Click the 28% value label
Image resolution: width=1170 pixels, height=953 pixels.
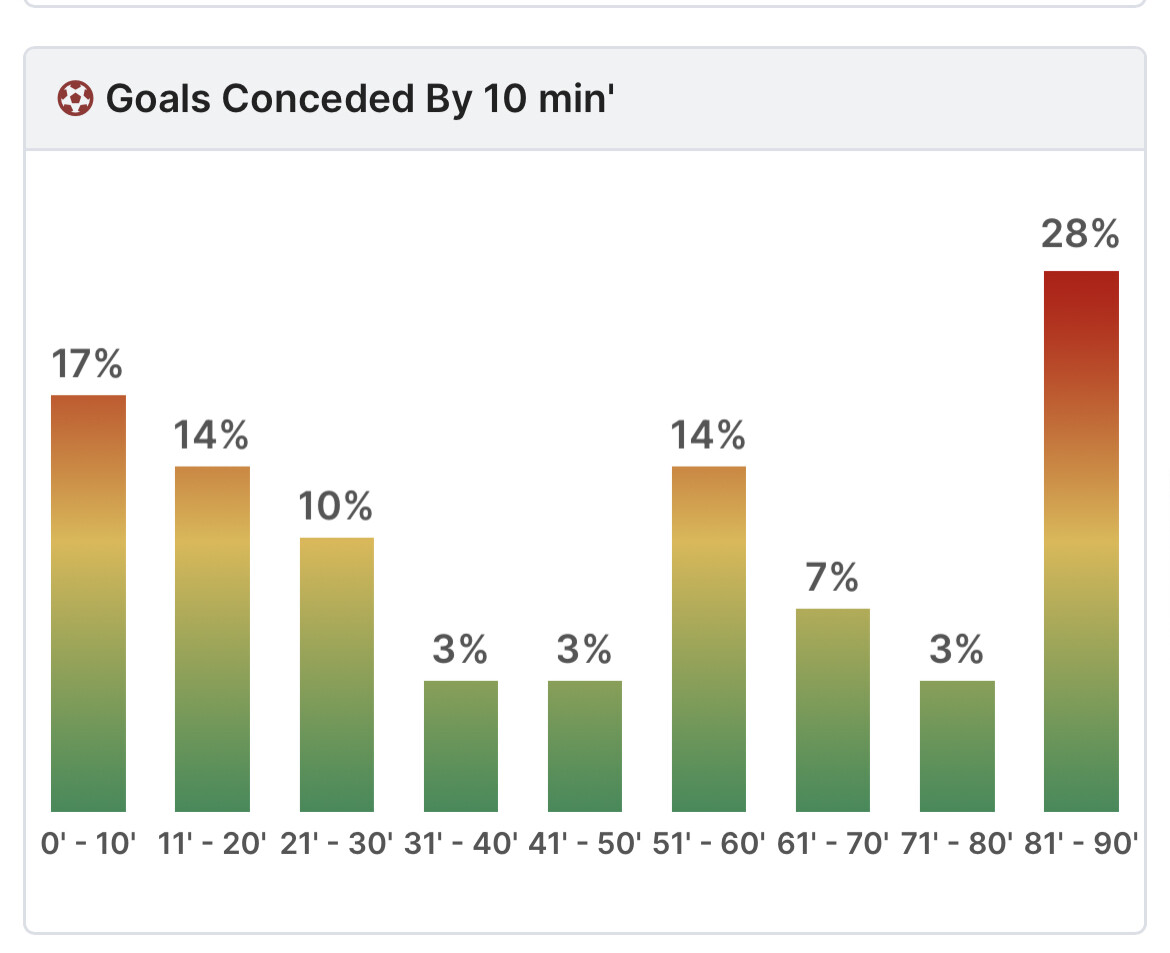1080,234
